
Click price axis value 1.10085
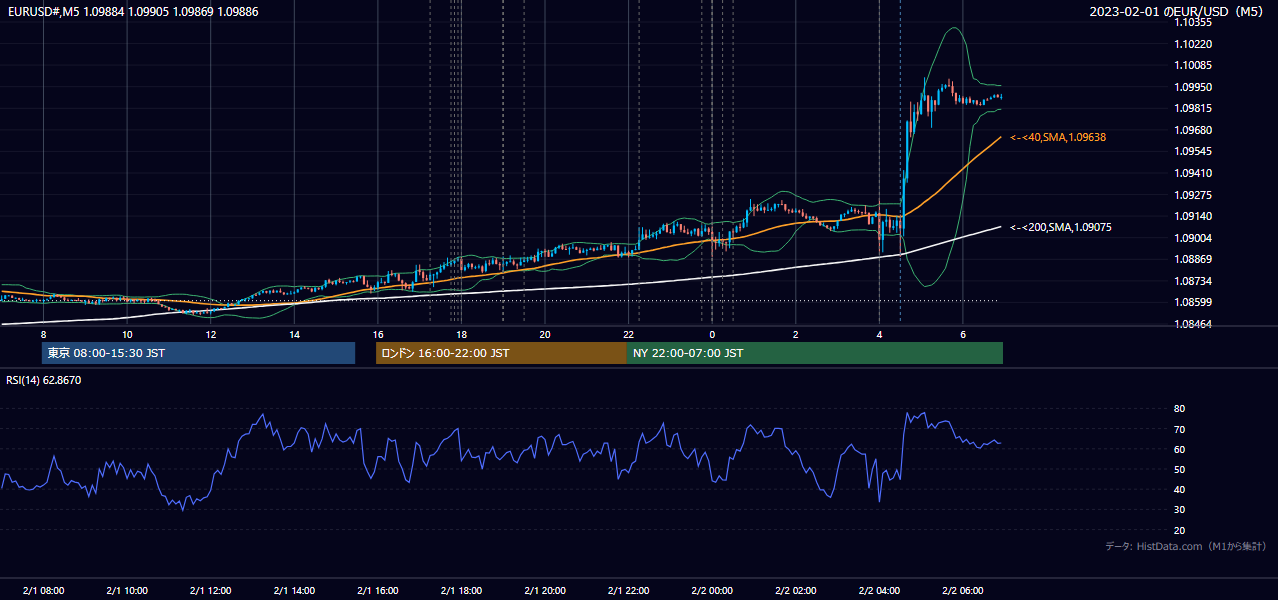1192,66
